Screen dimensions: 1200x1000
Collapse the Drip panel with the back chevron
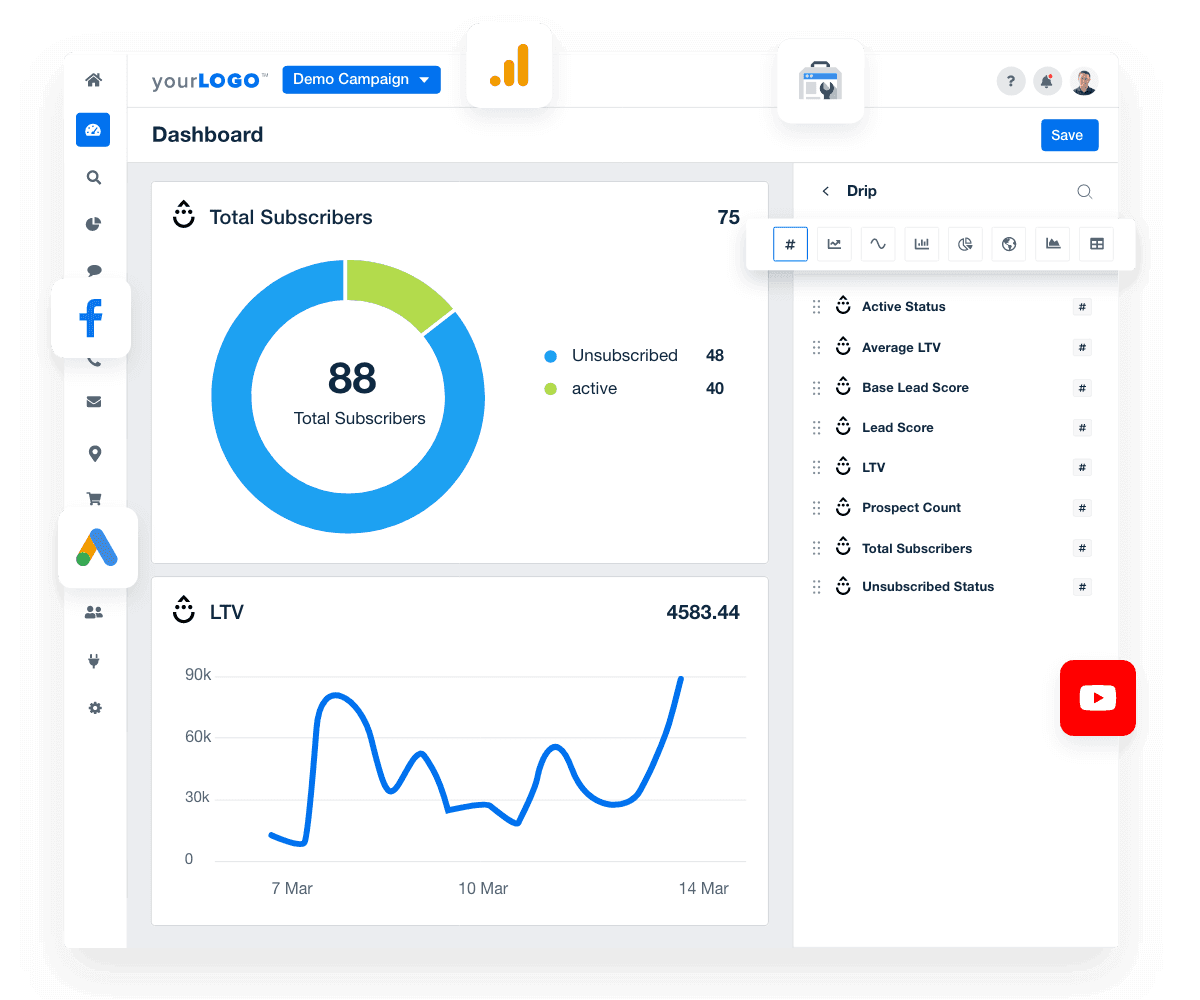827,190
